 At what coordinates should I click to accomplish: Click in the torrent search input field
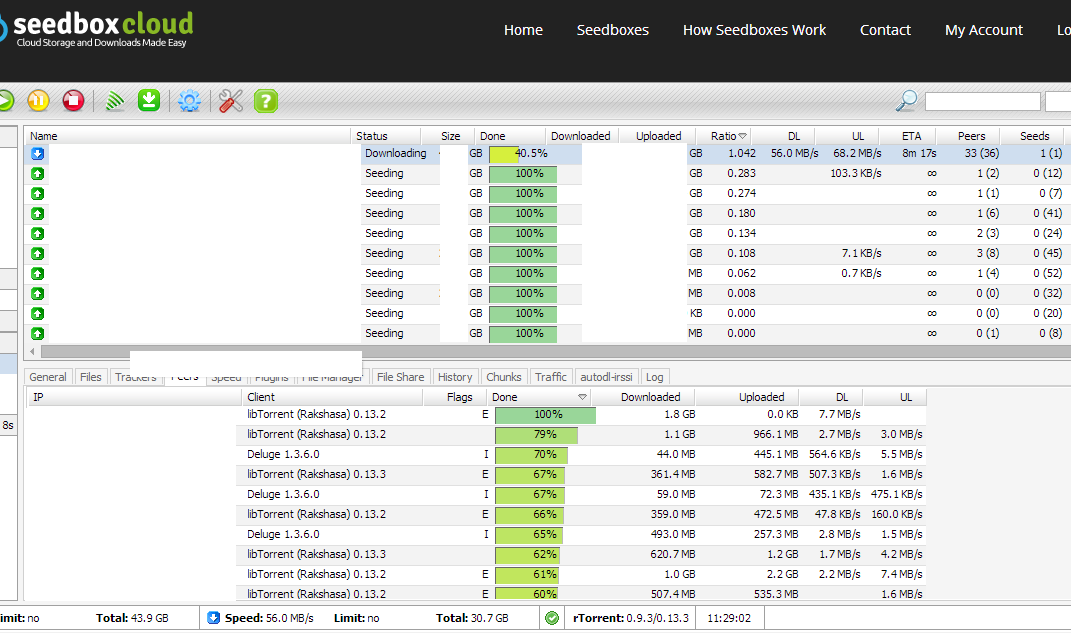click(x=982, y=101)
